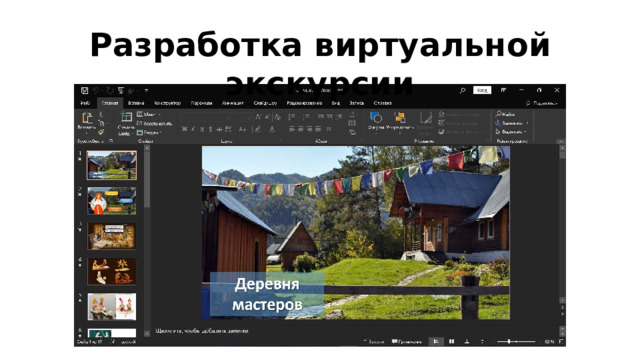Screen dimensions: 640x360
Task: Start slideshow from quick access toolbar
Action: (121, 90)
